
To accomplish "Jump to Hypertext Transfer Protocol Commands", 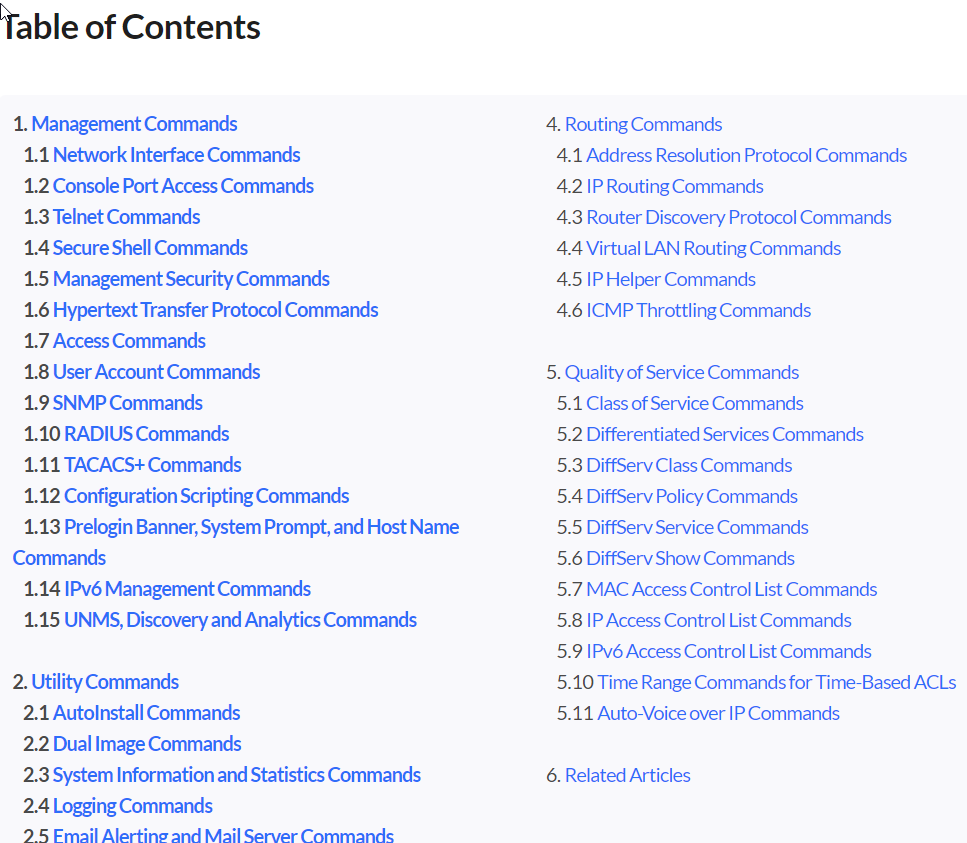I will pos(215,310).
